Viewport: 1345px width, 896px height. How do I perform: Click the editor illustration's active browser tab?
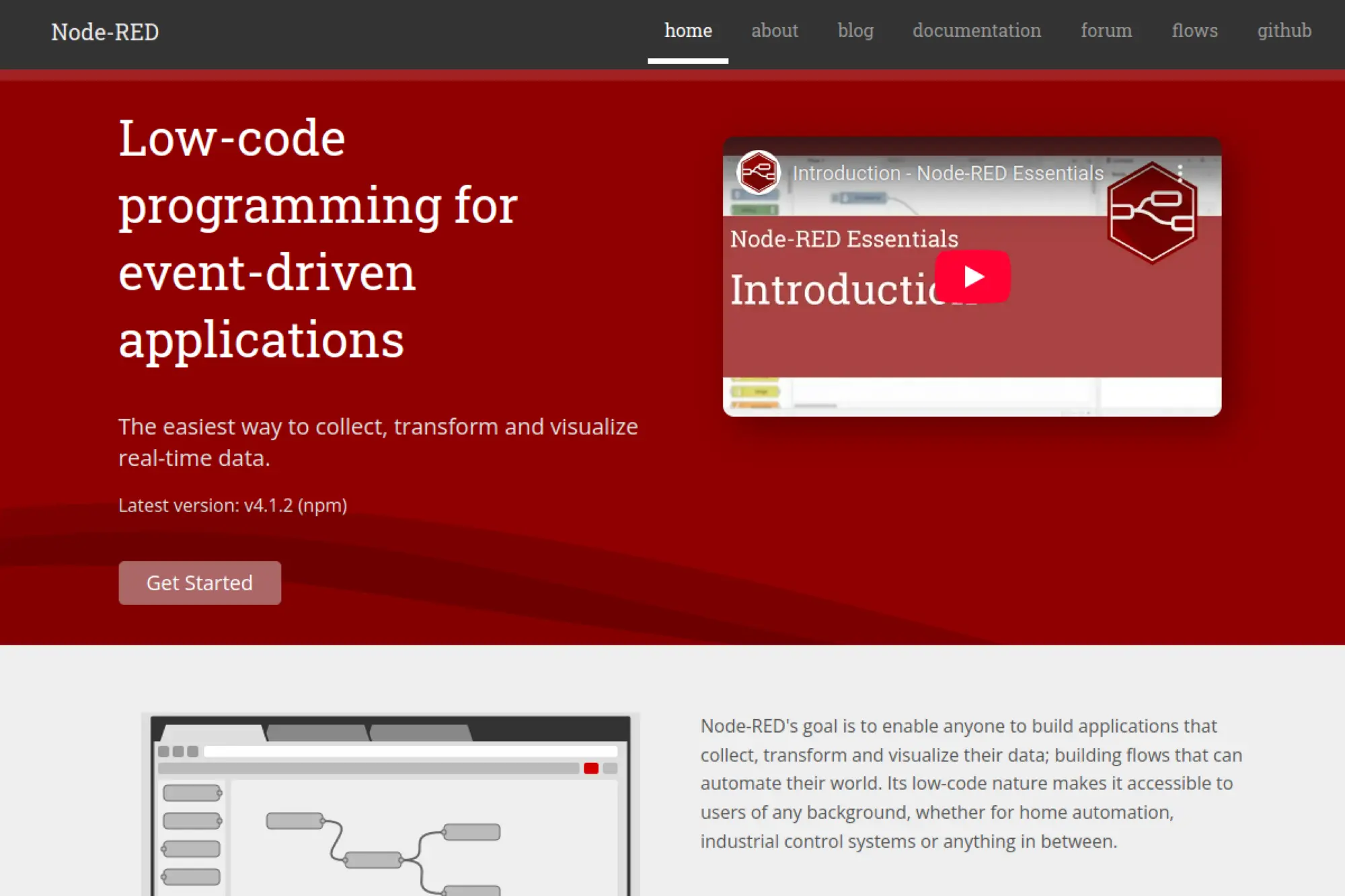pos(214,733)
